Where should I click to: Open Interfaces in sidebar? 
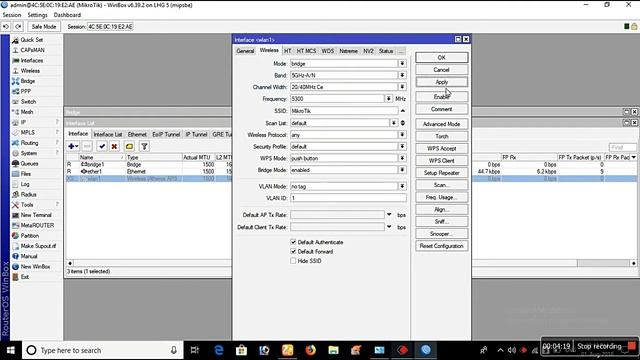tap(32, 60)
